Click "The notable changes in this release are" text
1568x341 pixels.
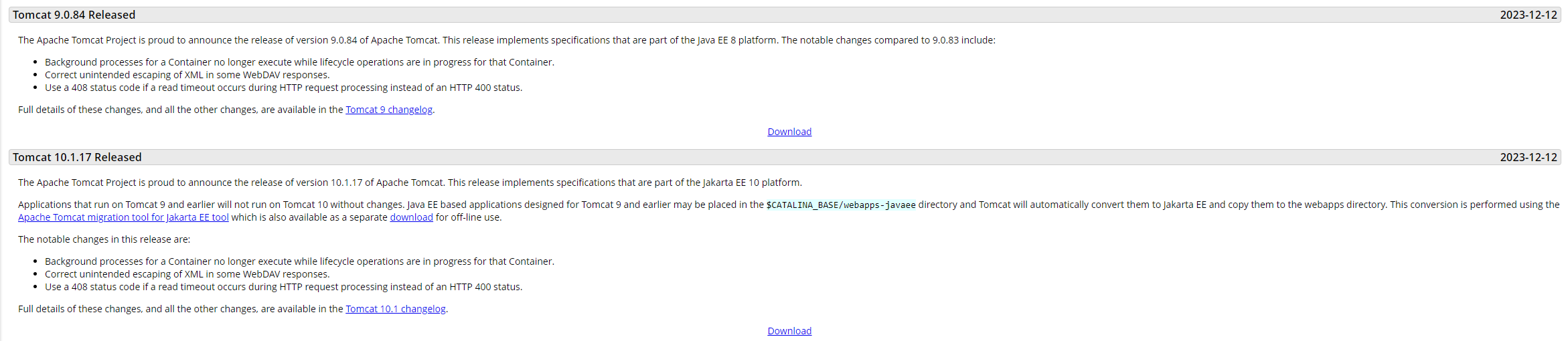click(x=104, y=239)
